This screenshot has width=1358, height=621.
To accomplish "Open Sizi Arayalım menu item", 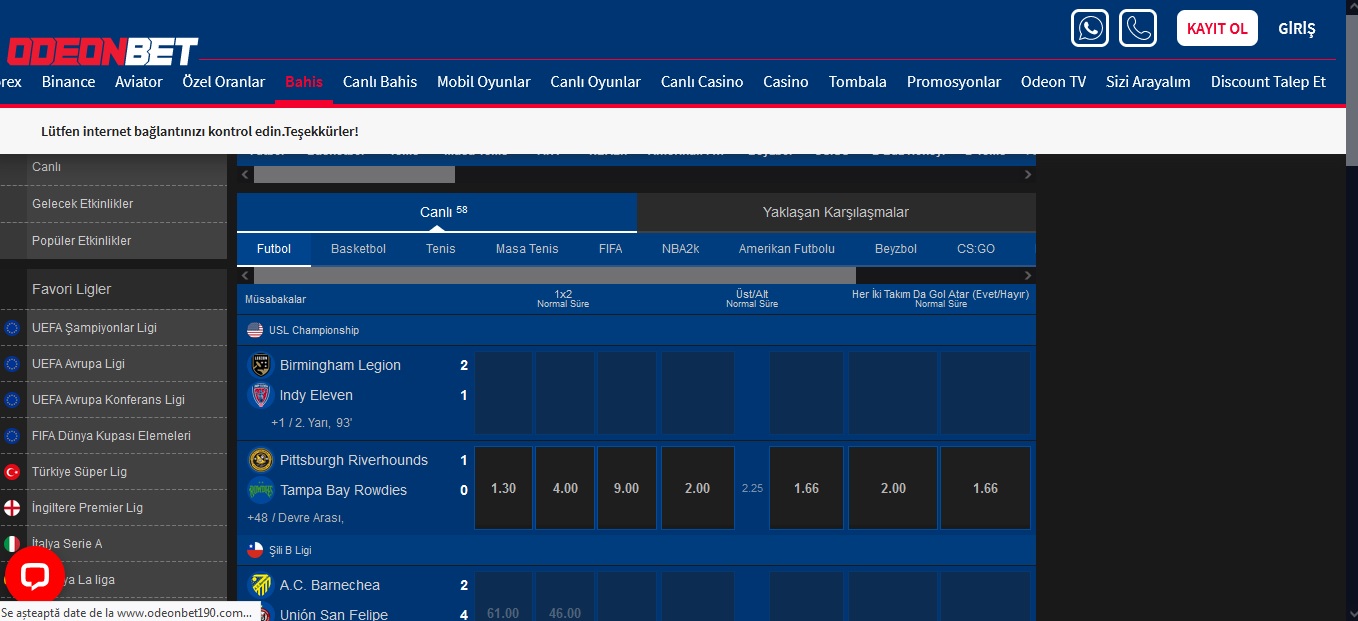I will [1148, 82].
